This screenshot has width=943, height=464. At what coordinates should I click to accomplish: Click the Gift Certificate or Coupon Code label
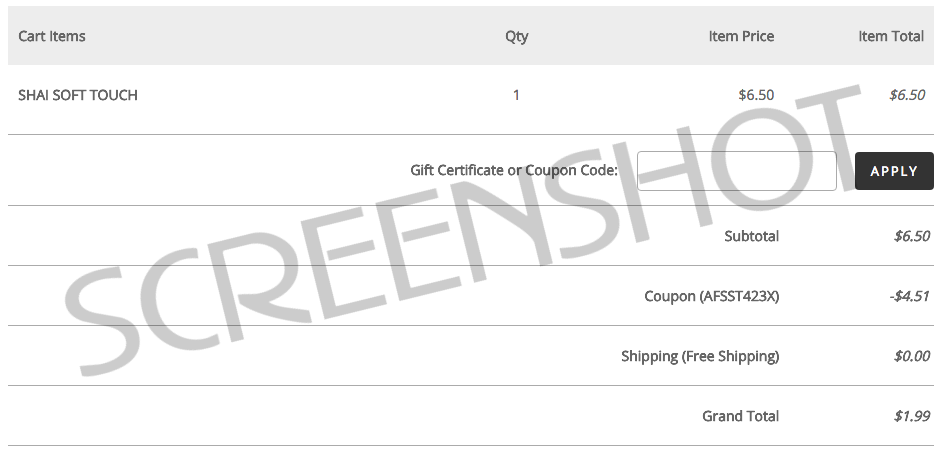point(514,170)
